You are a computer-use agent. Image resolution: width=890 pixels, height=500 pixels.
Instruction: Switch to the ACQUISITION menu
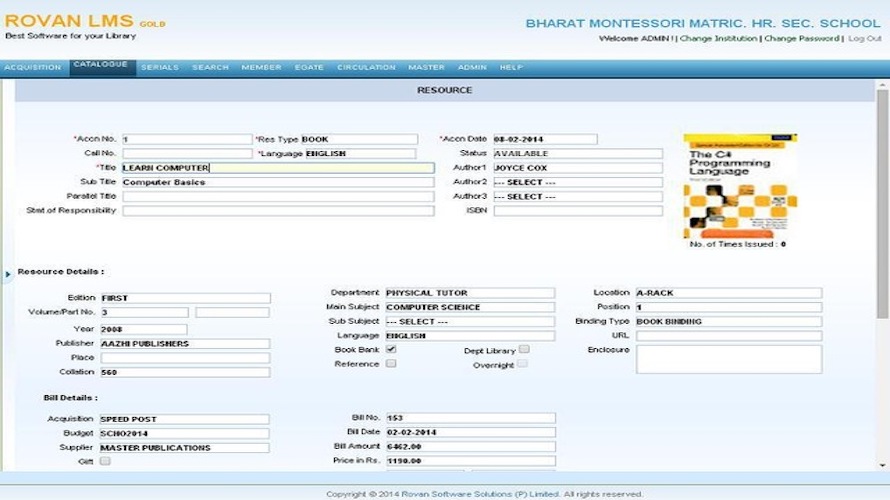(x=33, y=67)
